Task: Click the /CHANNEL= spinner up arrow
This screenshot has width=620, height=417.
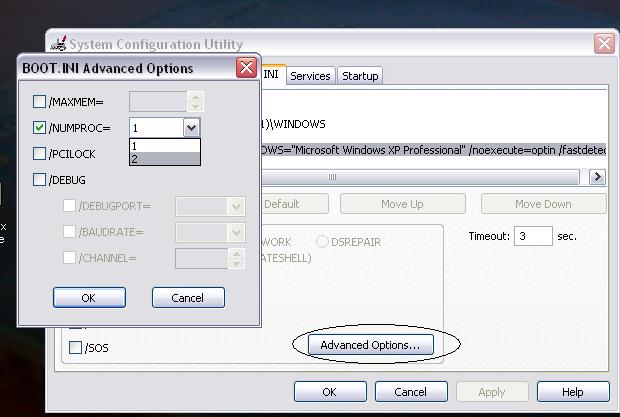Action: [236, 254]
